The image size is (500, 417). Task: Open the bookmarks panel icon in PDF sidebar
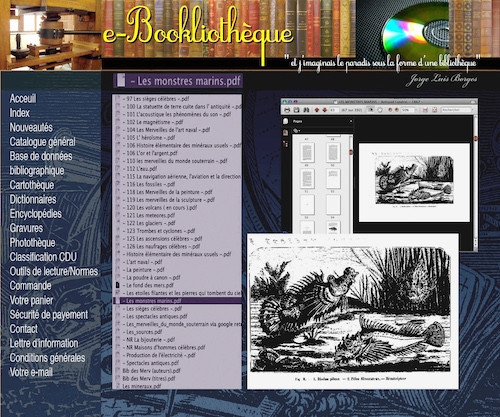point(285,133)
